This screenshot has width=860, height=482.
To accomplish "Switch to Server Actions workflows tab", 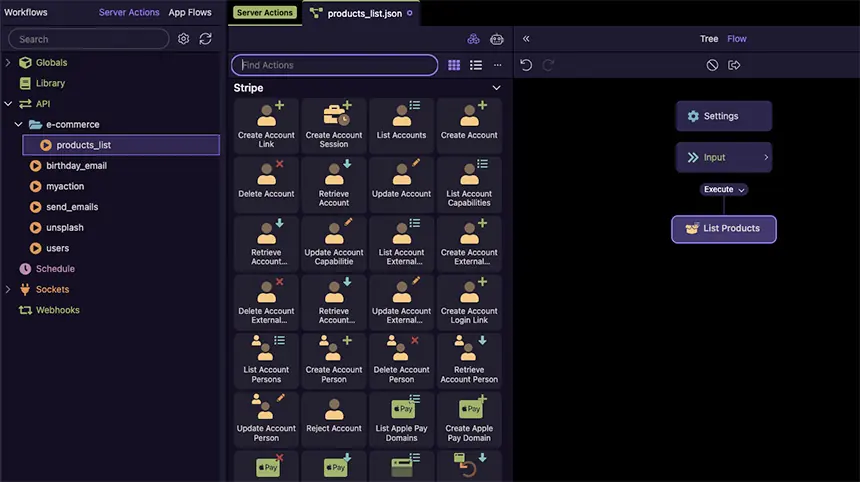I will pos(129,12).
